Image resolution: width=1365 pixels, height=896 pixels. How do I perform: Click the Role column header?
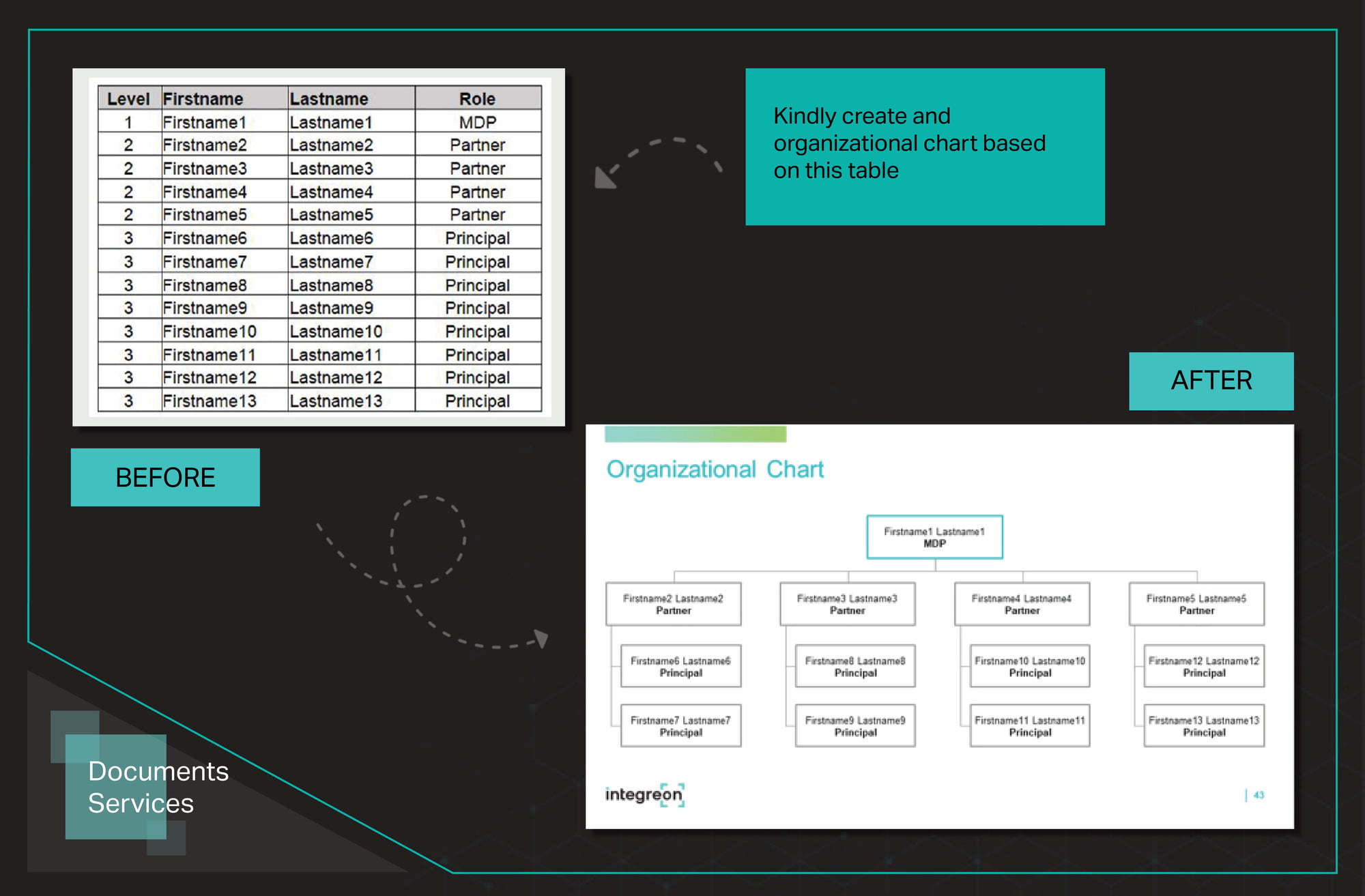pyautogui.click(x=478, y=98)
